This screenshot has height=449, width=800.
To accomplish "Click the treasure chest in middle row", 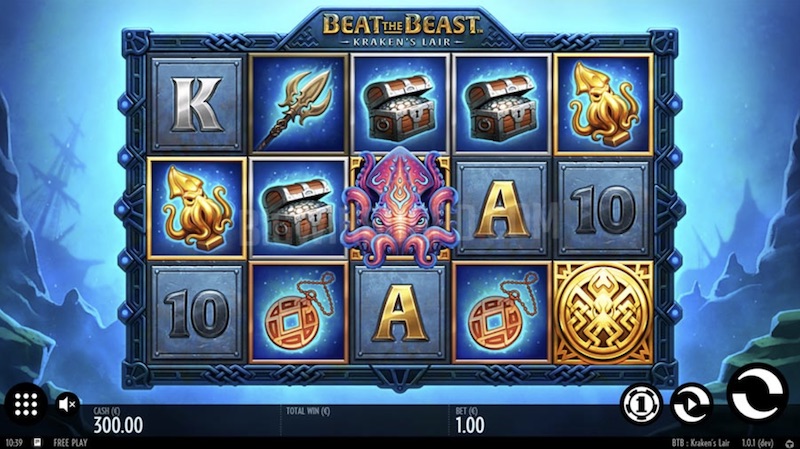I will (298, 208).
